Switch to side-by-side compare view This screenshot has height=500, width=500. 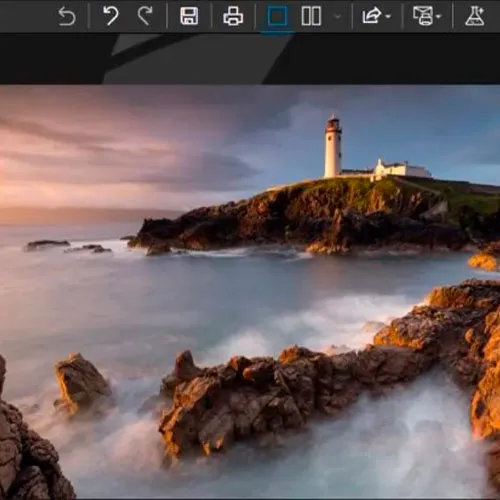coord(311,16)
